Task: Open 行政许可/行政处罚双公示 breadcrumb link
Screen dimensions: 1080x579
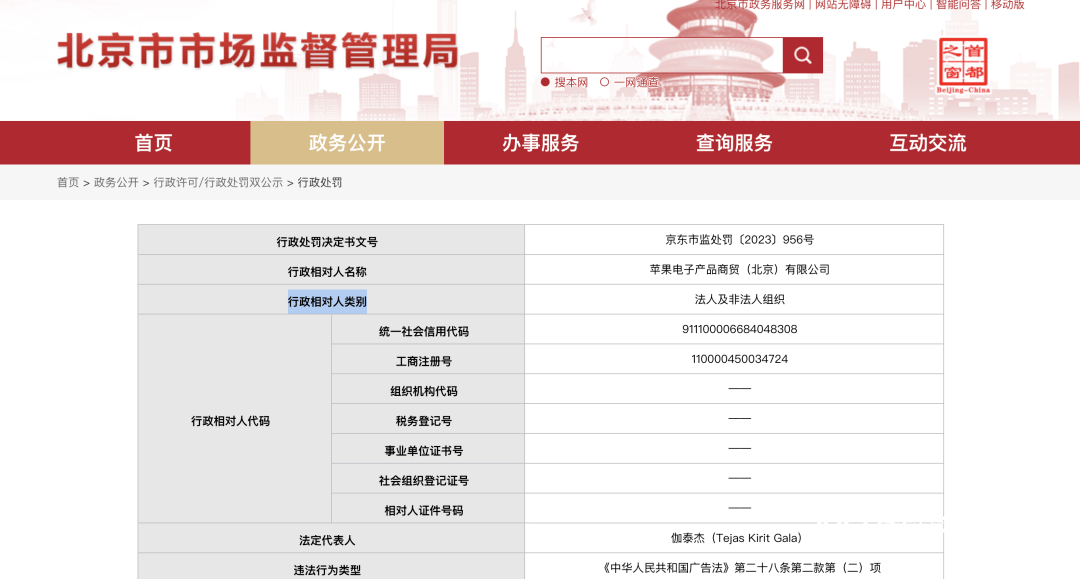Action: coord(218,182)
